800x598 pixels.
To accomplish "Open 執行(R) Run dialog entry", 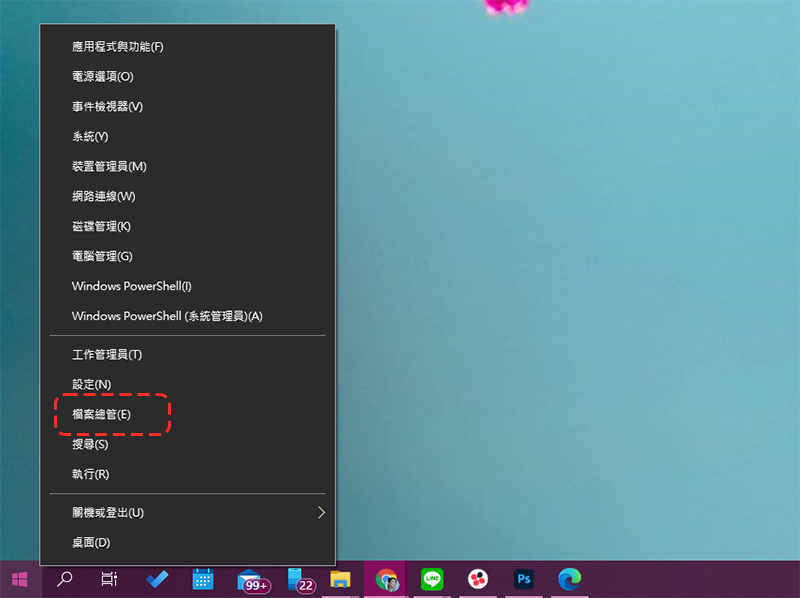I will point(187,475).
